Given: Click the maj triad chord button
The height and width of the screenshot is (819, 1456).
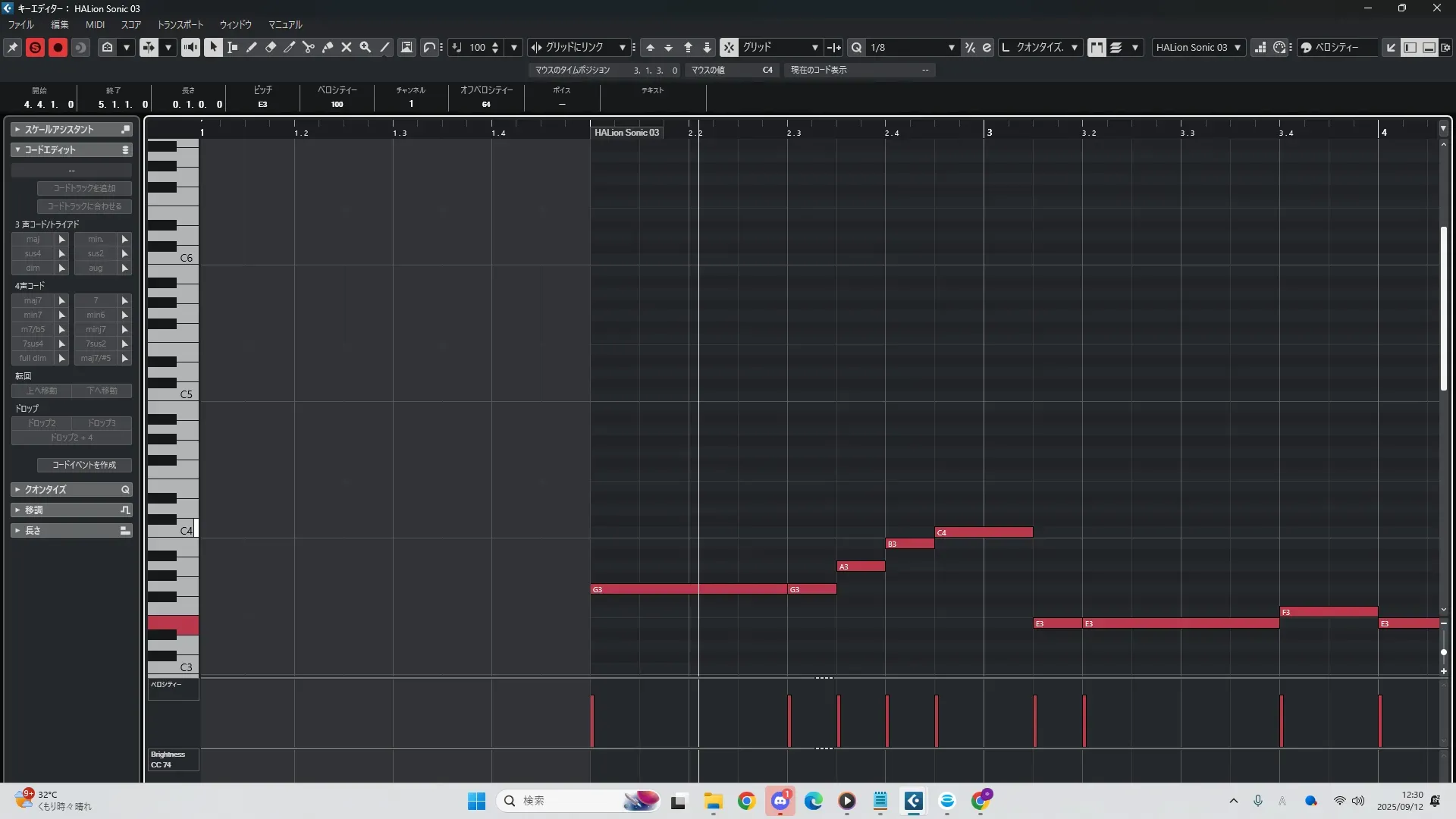Looking at the screenshot, I should [x=33, y=239].
